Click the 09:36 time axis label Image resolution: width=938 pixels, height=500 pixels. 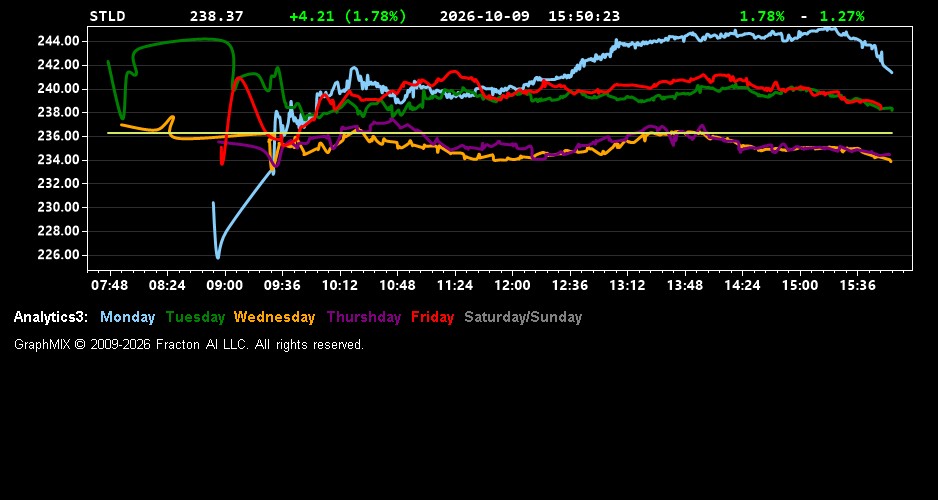(x=282, y=286)
